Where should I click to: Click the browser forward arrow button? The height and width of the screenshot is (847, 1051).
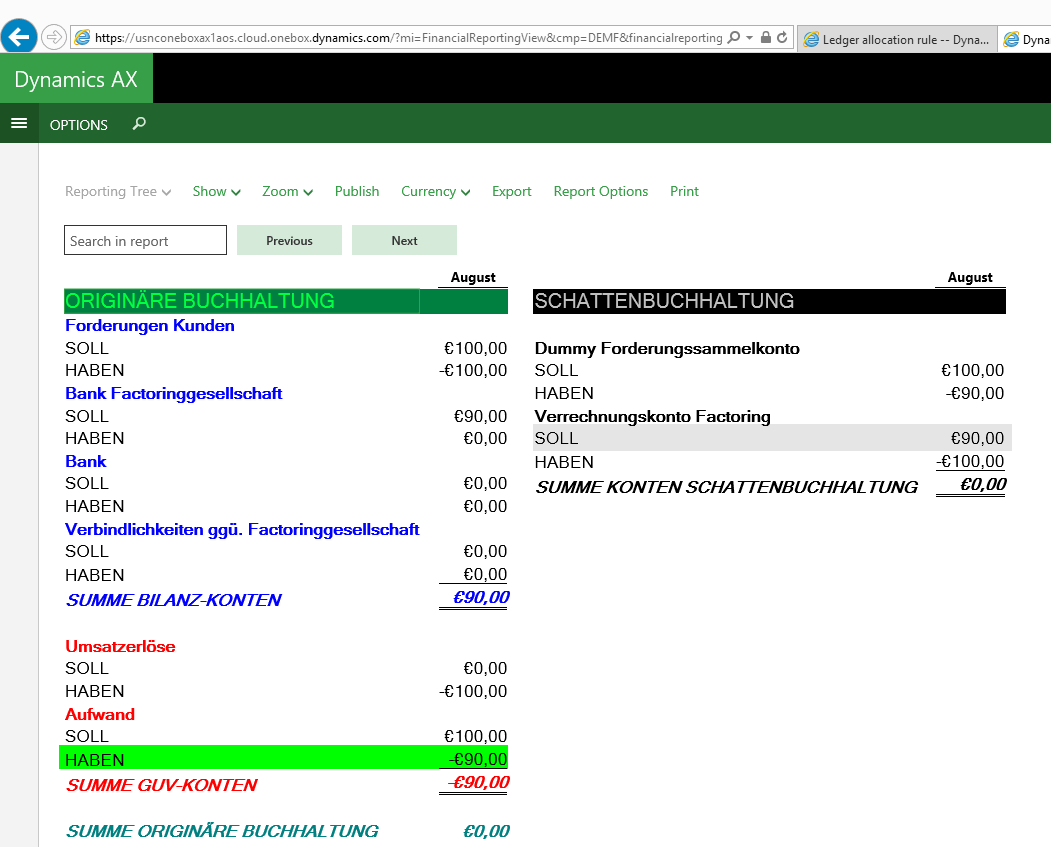53,37
